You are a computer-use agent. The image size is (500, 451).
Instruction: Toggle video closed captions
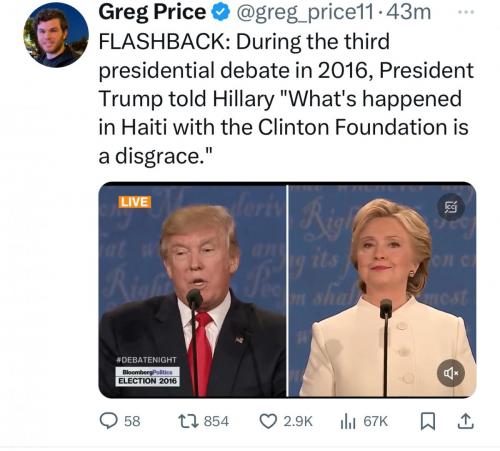[451, 207]
